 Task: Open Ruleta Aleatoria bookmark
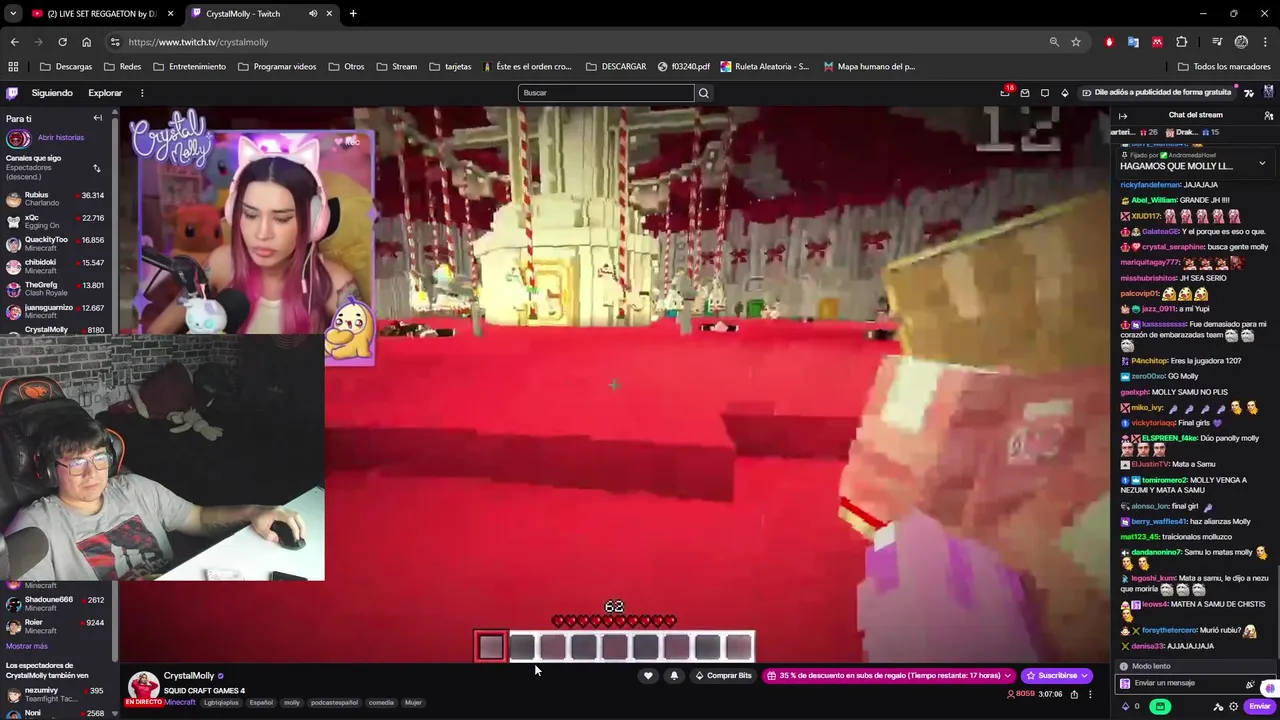pyautogui.click(x=765, y=67)
